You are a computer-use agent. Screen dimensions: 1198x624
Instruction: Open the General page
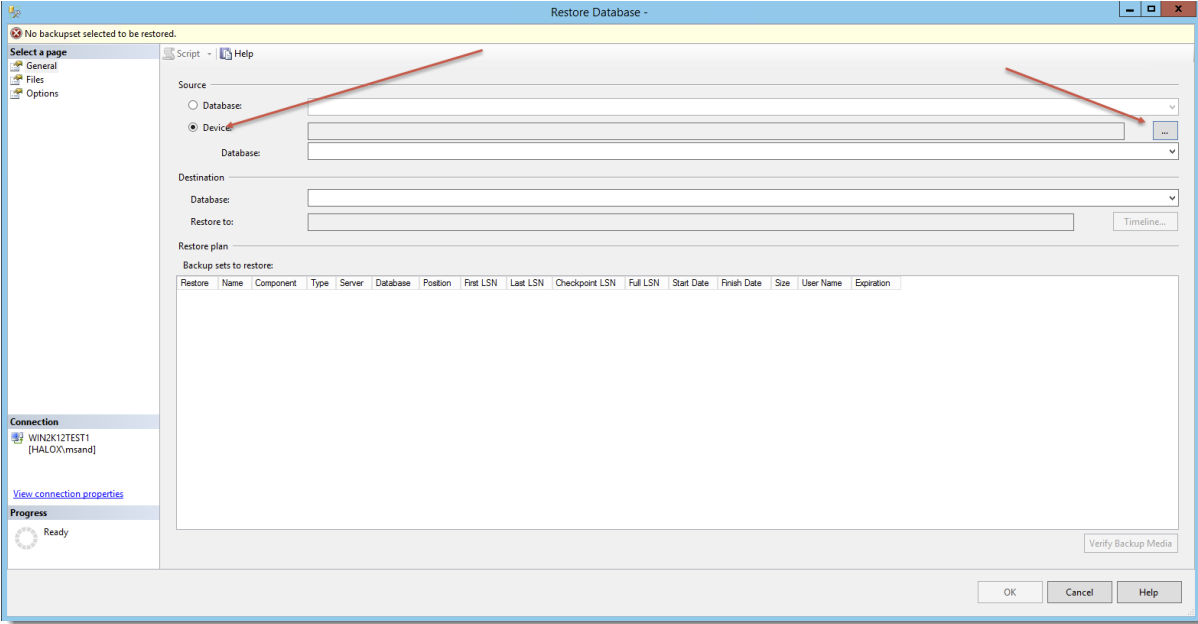[x=41, y=66]
